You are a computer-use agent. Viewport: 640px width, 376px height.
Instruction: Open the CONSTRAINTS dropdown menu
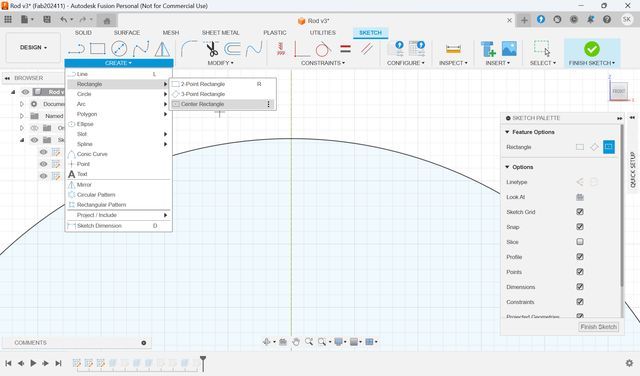coord(323,63)
